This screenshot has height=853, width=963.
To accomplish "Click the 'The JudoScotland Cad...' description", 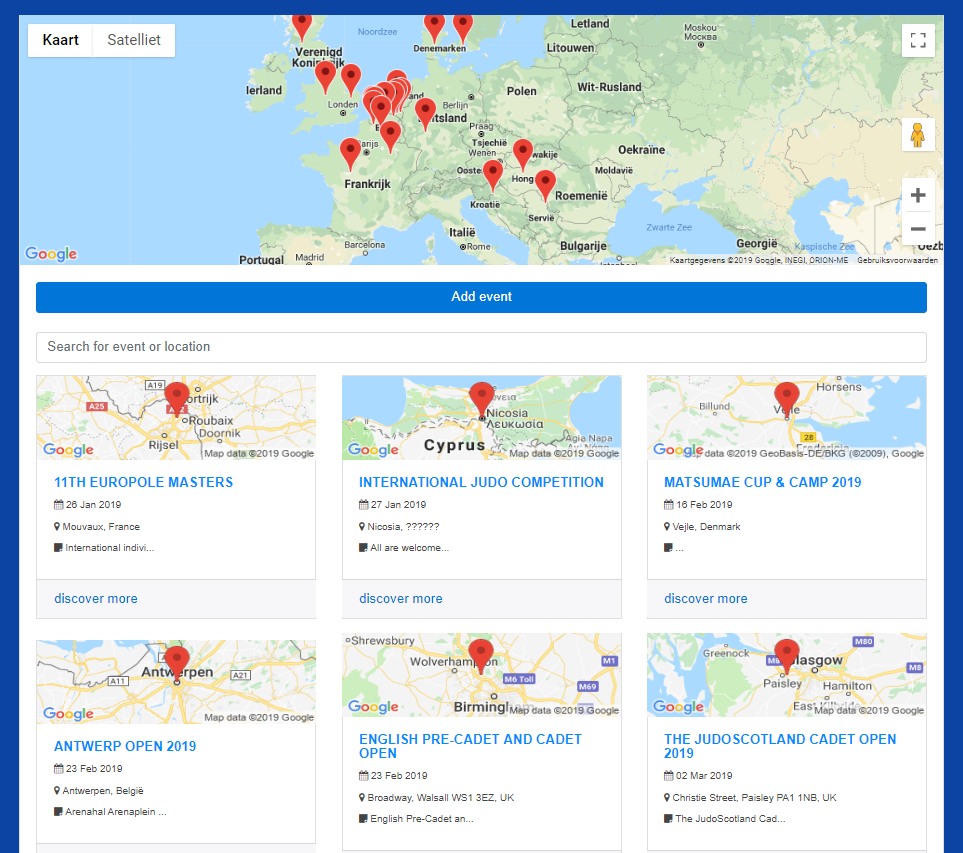I will coord(730,819).
